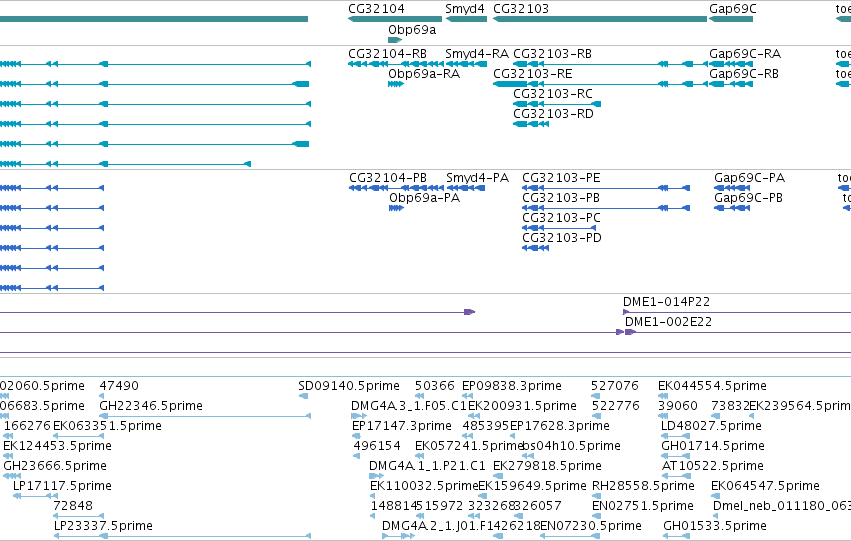Select EST GH22346.5prime
The height and width of the screenshot is (541, 851).
click(151, 406)
